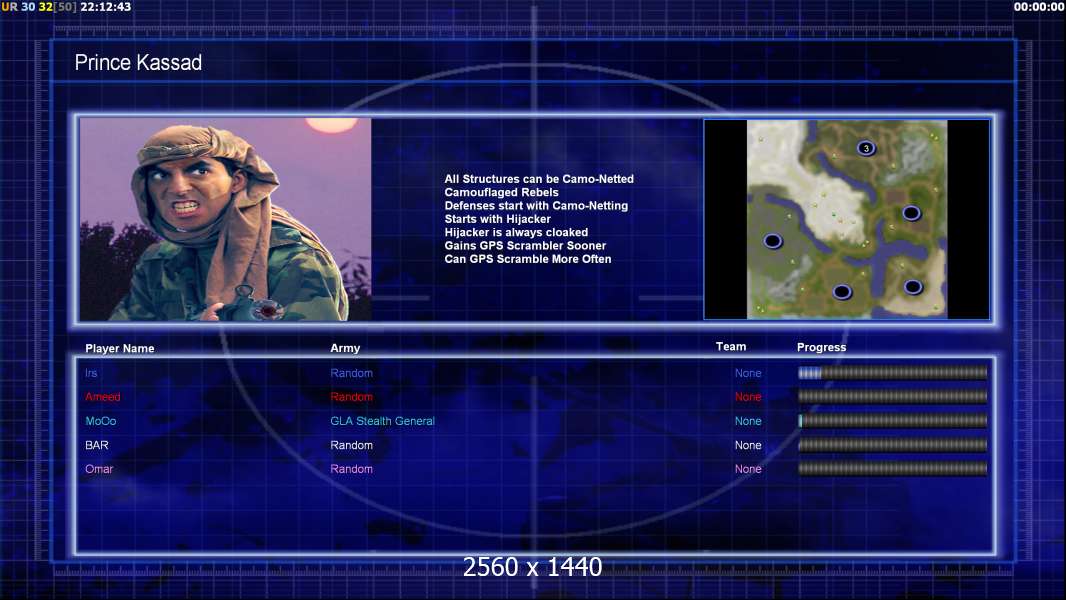Select player name 'Irs'
This screenshot has height=600, width=1066.
[x=91, y=373]
